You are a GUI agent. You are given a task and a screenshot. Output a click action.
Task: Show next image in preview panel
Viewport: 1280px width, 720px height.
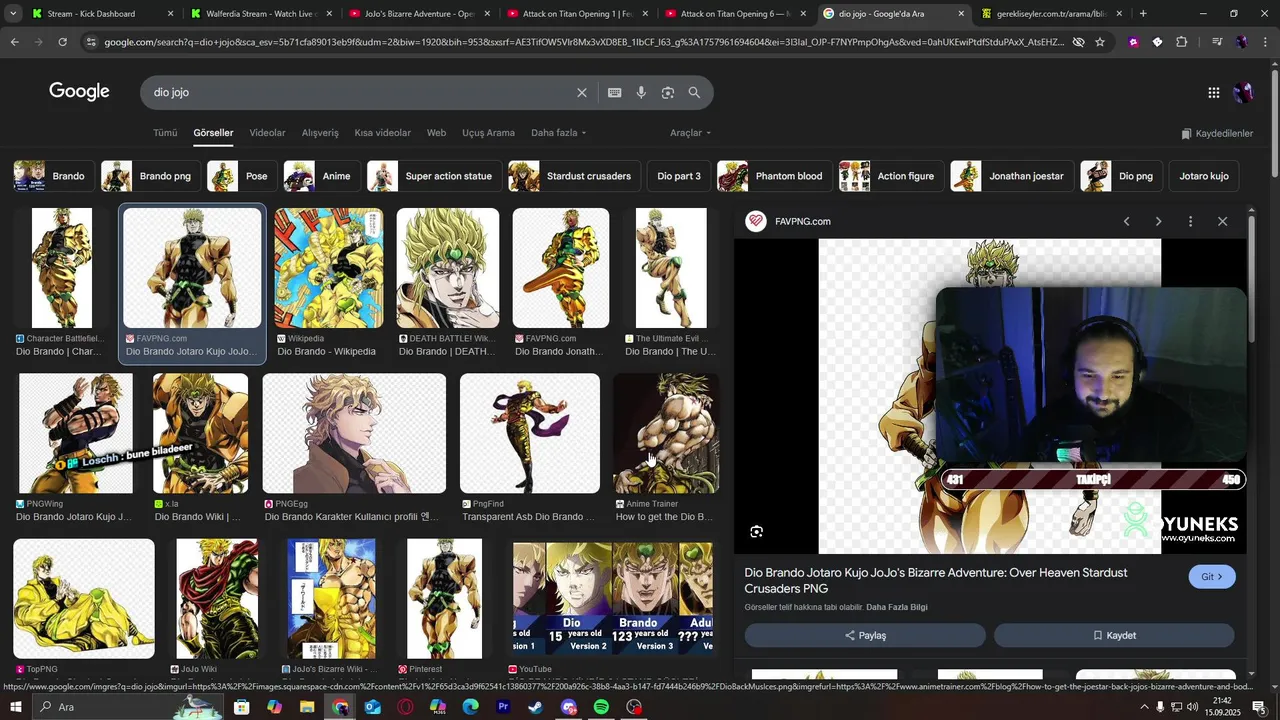click(1158, 221)
